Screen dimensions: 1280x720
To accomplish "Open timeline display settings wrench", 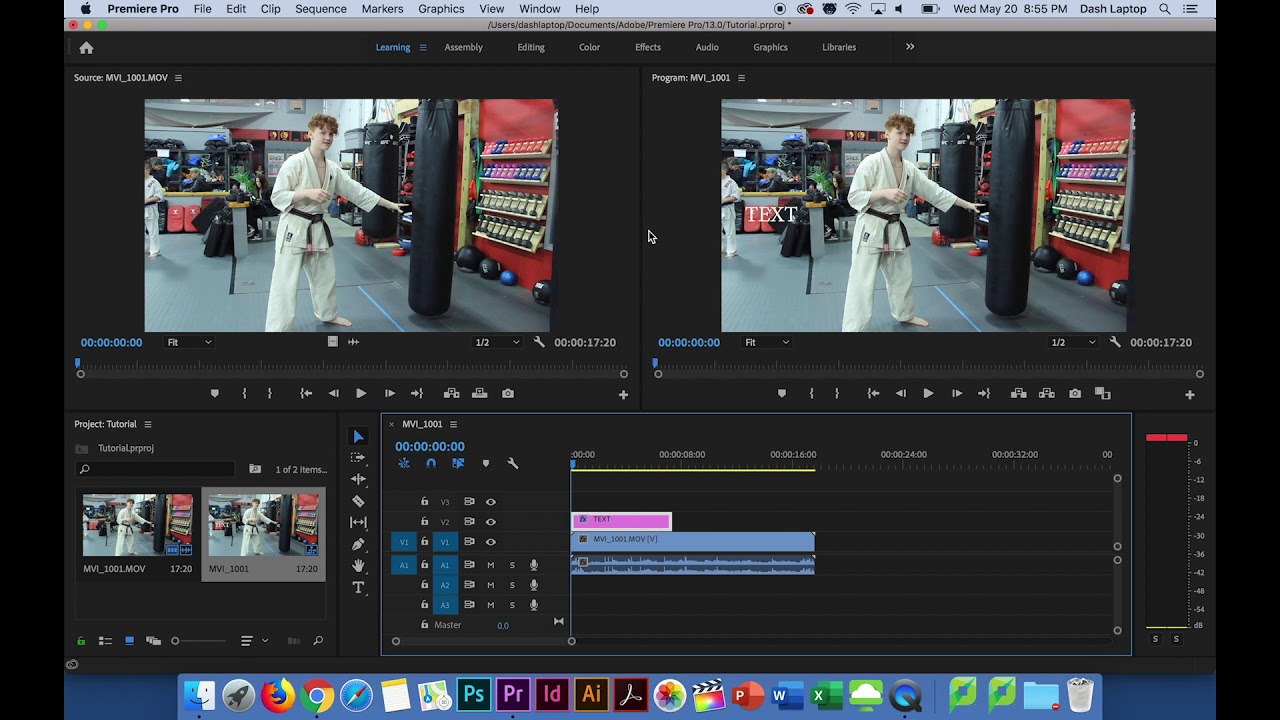I will tap(512, 463).
